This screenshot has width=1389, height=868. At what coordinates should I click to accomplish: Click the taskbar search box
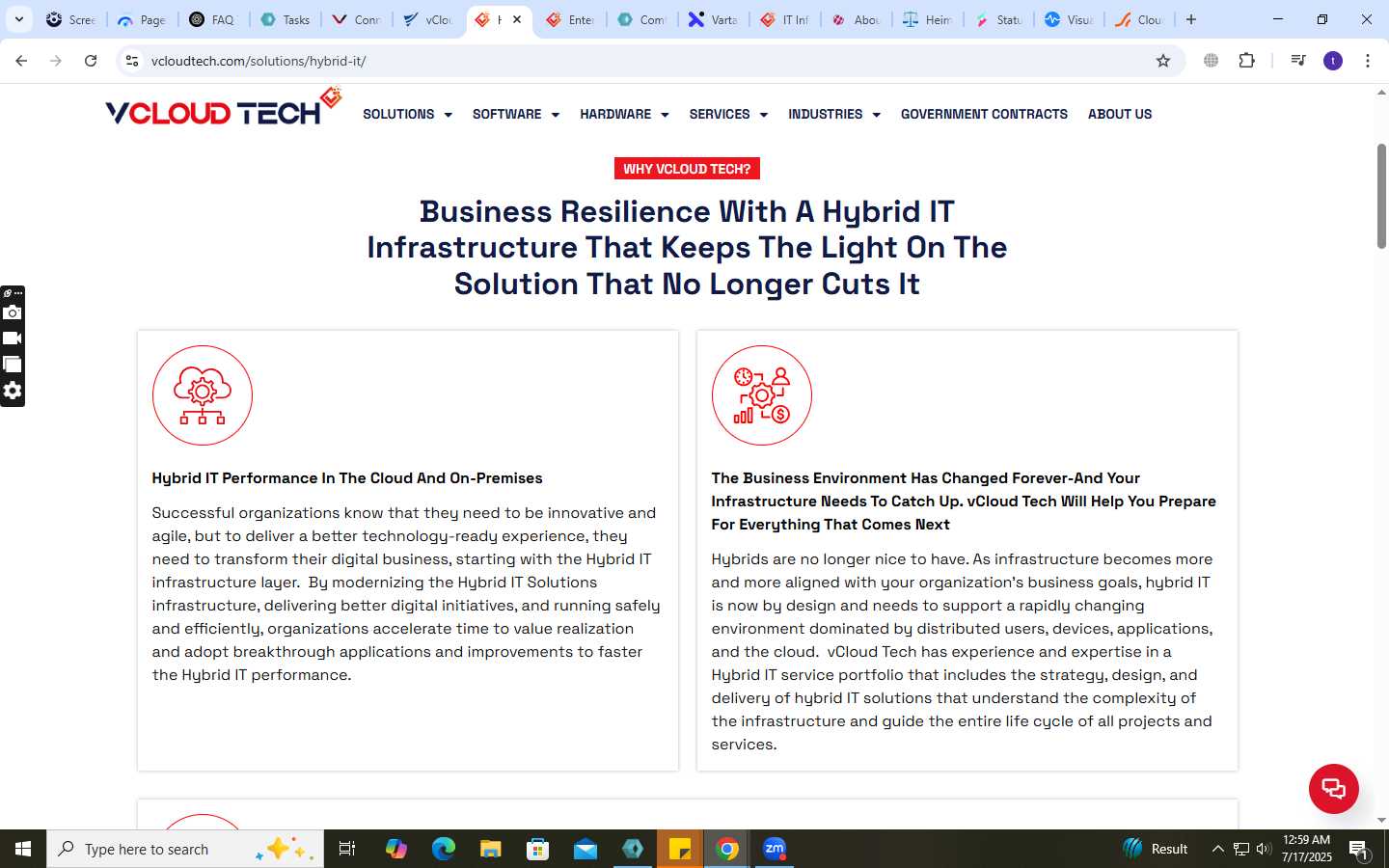tap(185, 849)
